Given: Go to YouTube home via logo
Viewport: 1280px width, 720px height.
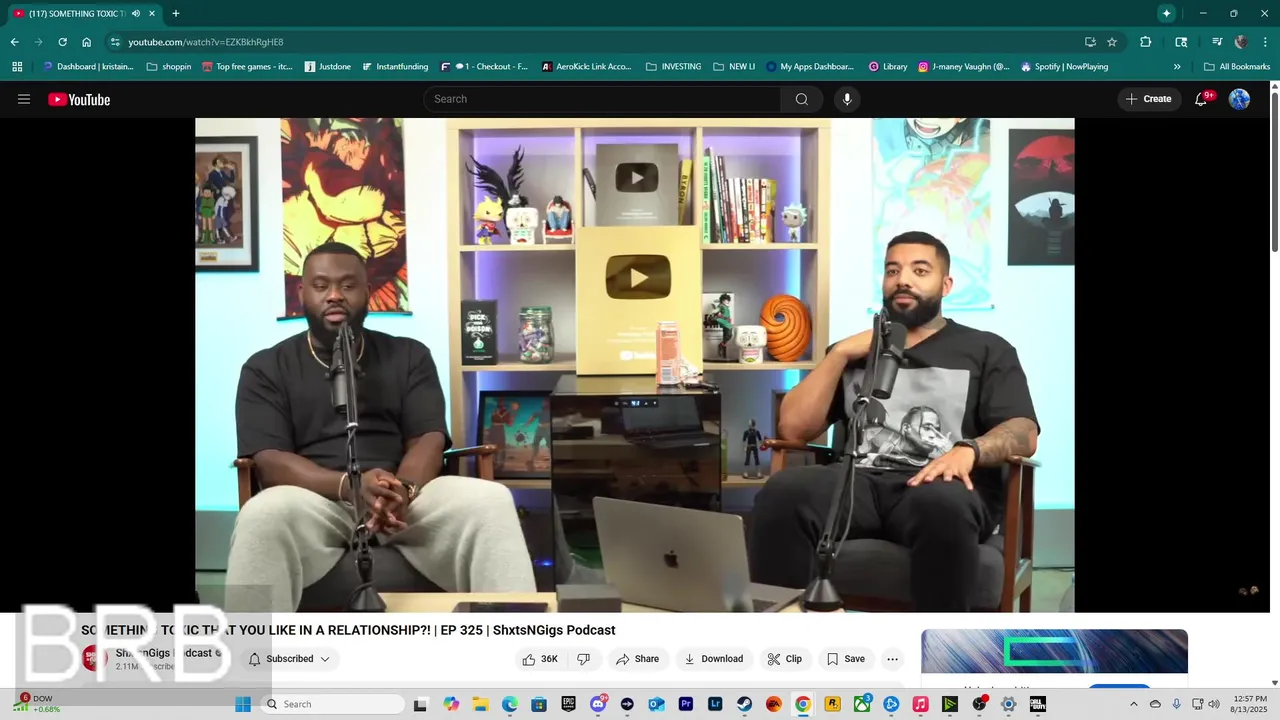Looking at the screenshot, I should (x=79, y=99).
